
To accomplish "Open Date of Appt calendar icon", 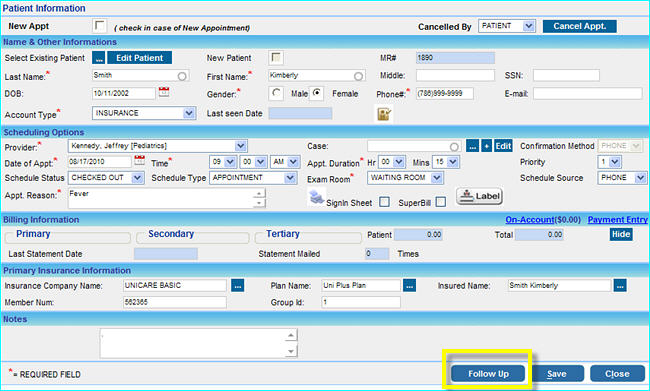I will 139,160.
